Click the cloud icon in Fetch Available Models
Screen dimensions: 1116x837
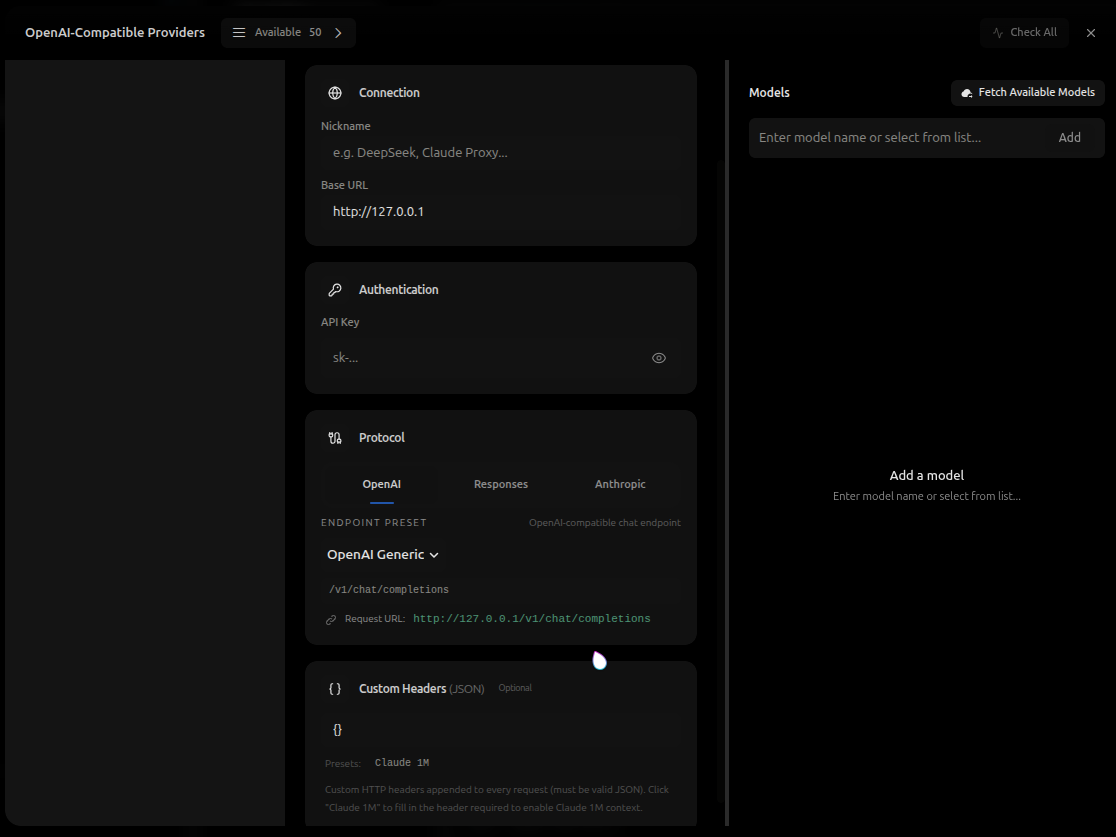click(x=967, y=93)
